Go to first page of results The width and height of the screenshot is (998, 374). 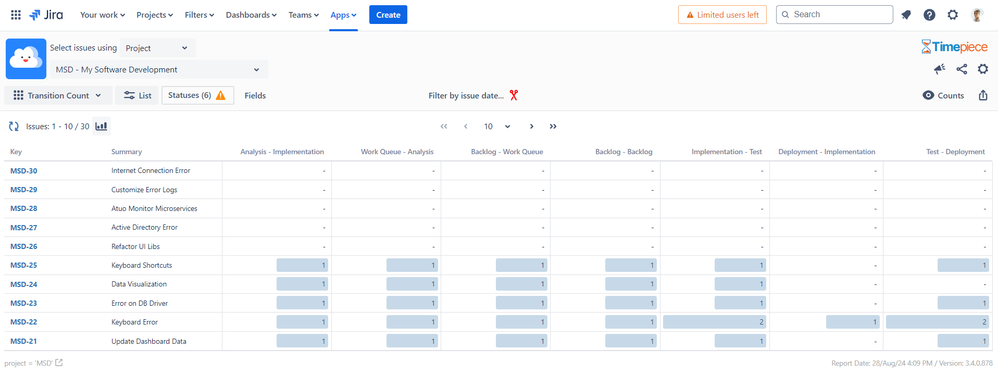pyautogui.click(x=444, y=127)
